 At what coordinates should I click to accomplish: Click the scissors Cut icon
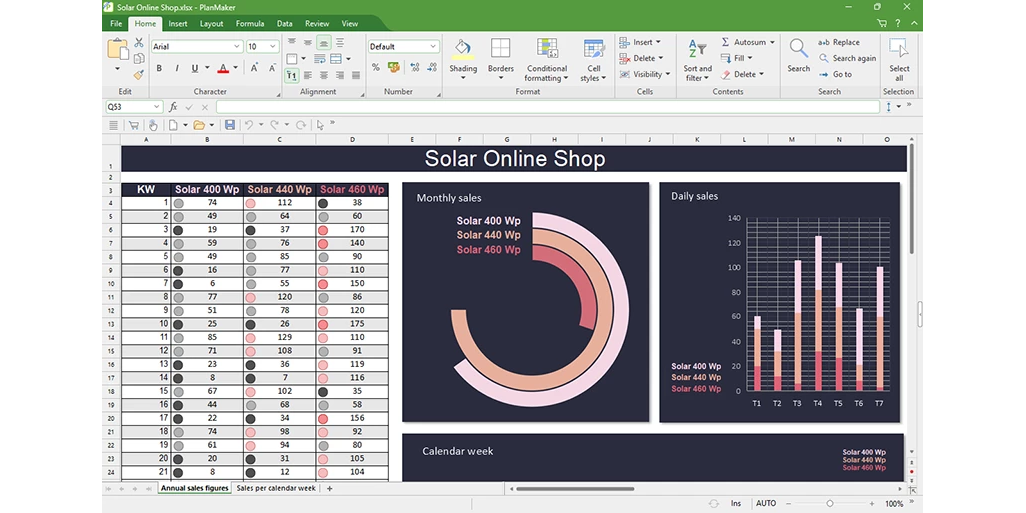tap(139, 42)
